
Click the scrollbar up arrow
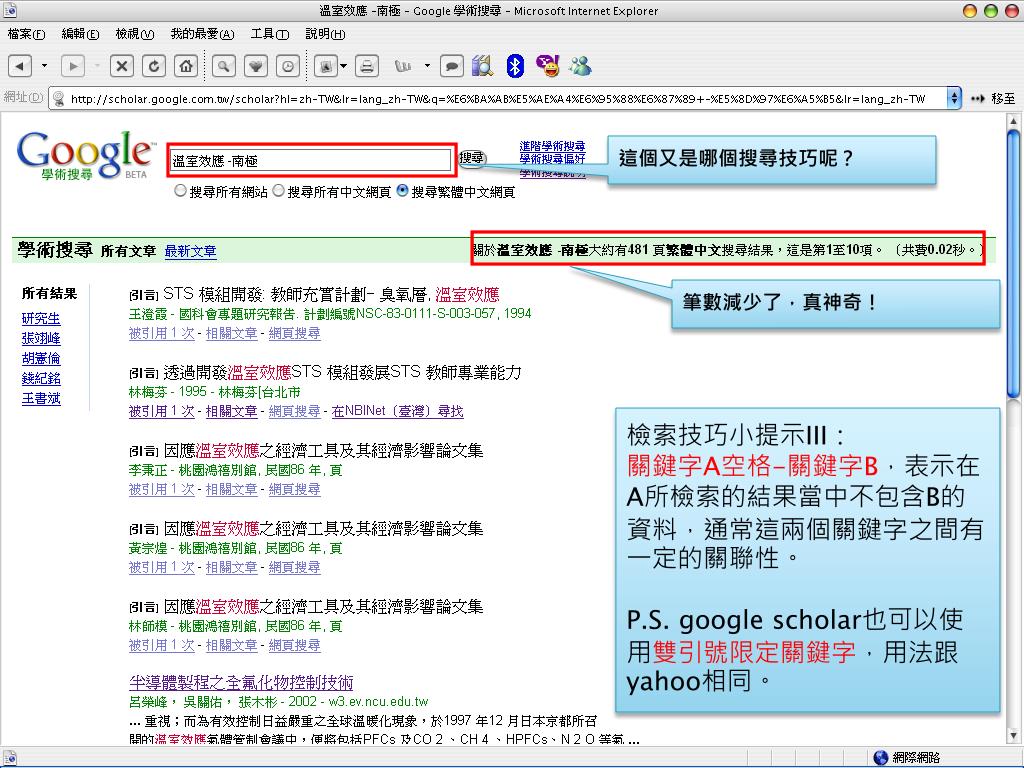click(1013, 120)
